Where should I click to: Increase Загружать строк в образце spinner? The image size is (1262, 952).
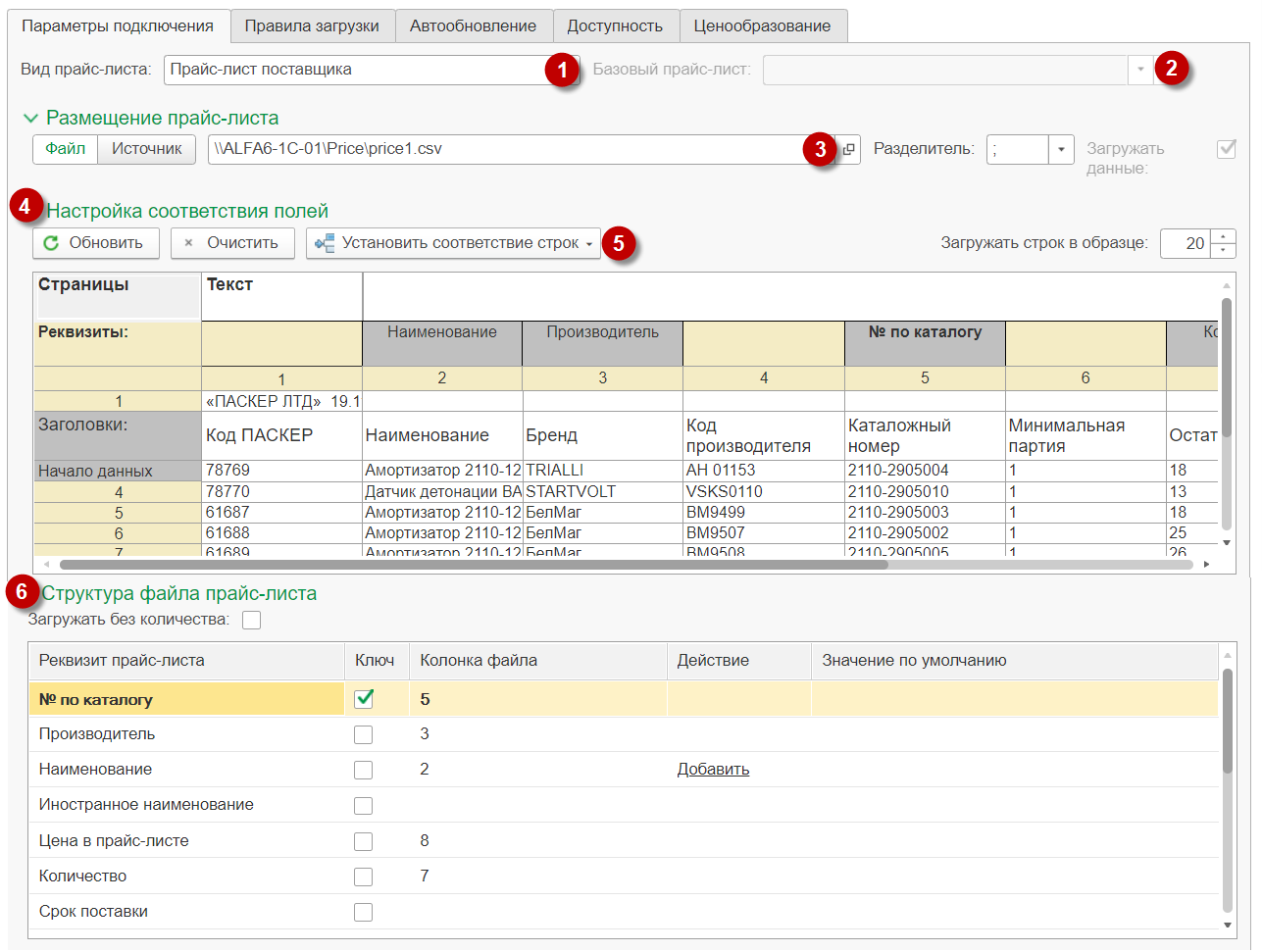pos(1223,236)
